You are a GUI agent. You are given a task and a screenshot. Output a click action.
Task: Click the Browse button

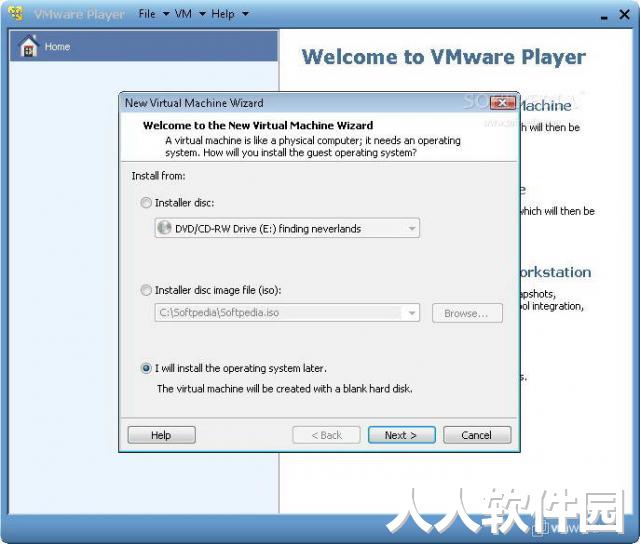click(467, 313)
